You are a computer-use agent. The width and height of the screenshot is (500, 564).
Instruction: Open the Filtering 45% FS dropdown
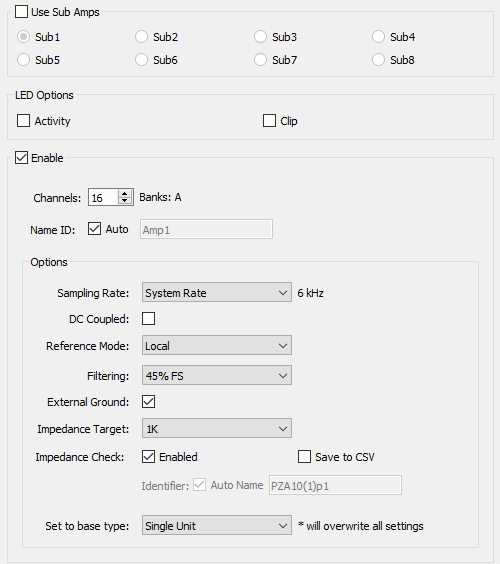click(x=217, y=376)
